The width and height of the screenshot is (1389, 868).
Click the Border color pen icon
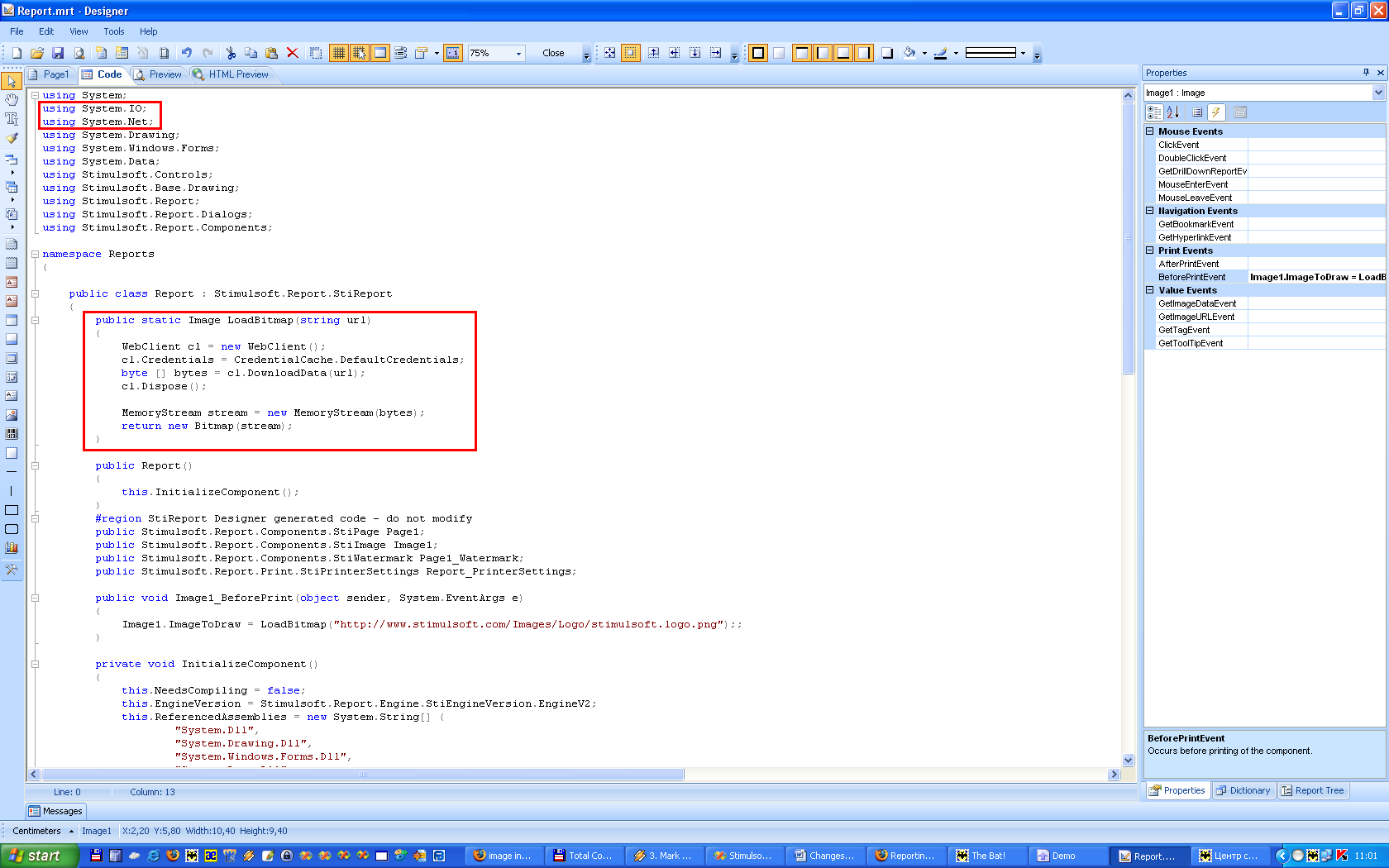pyautogui.click(x=941, y=53)
